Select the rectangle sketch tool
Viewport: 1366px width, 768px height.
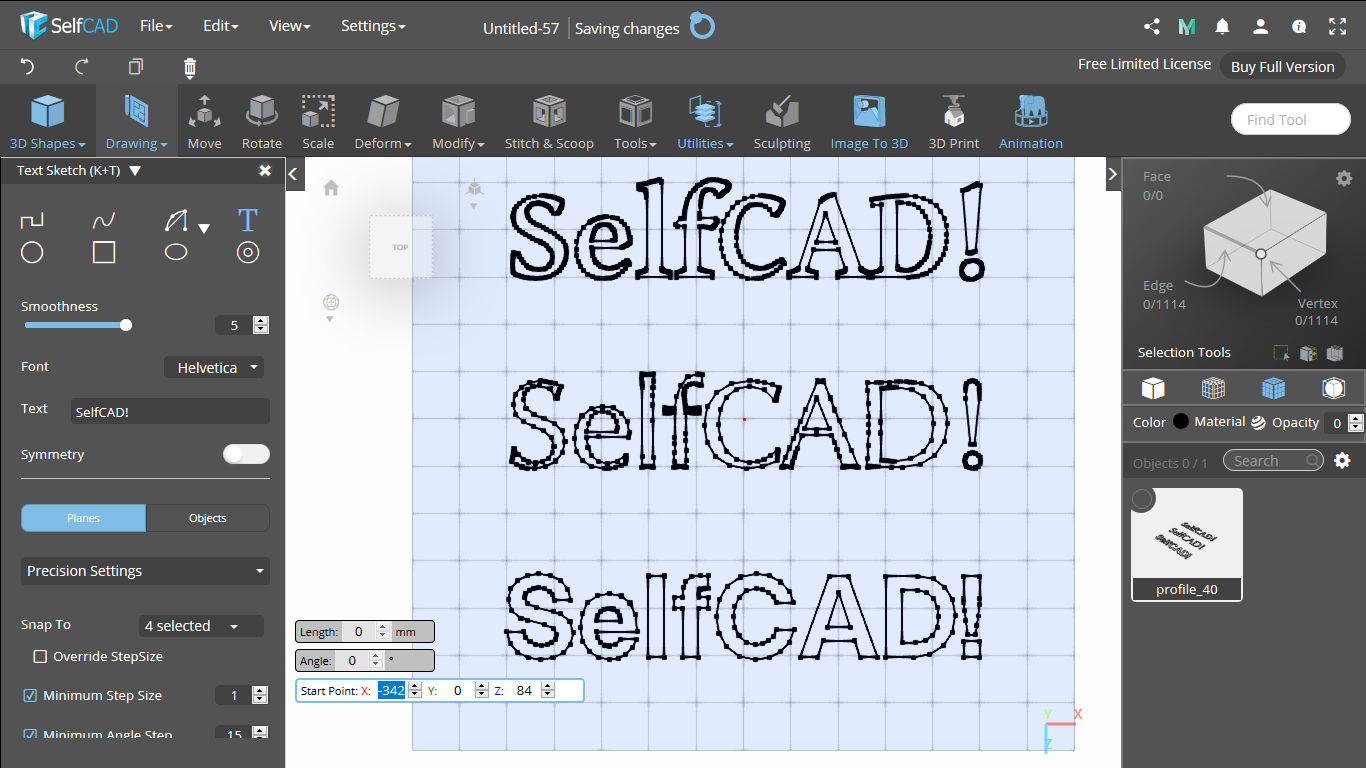[104, 252]
